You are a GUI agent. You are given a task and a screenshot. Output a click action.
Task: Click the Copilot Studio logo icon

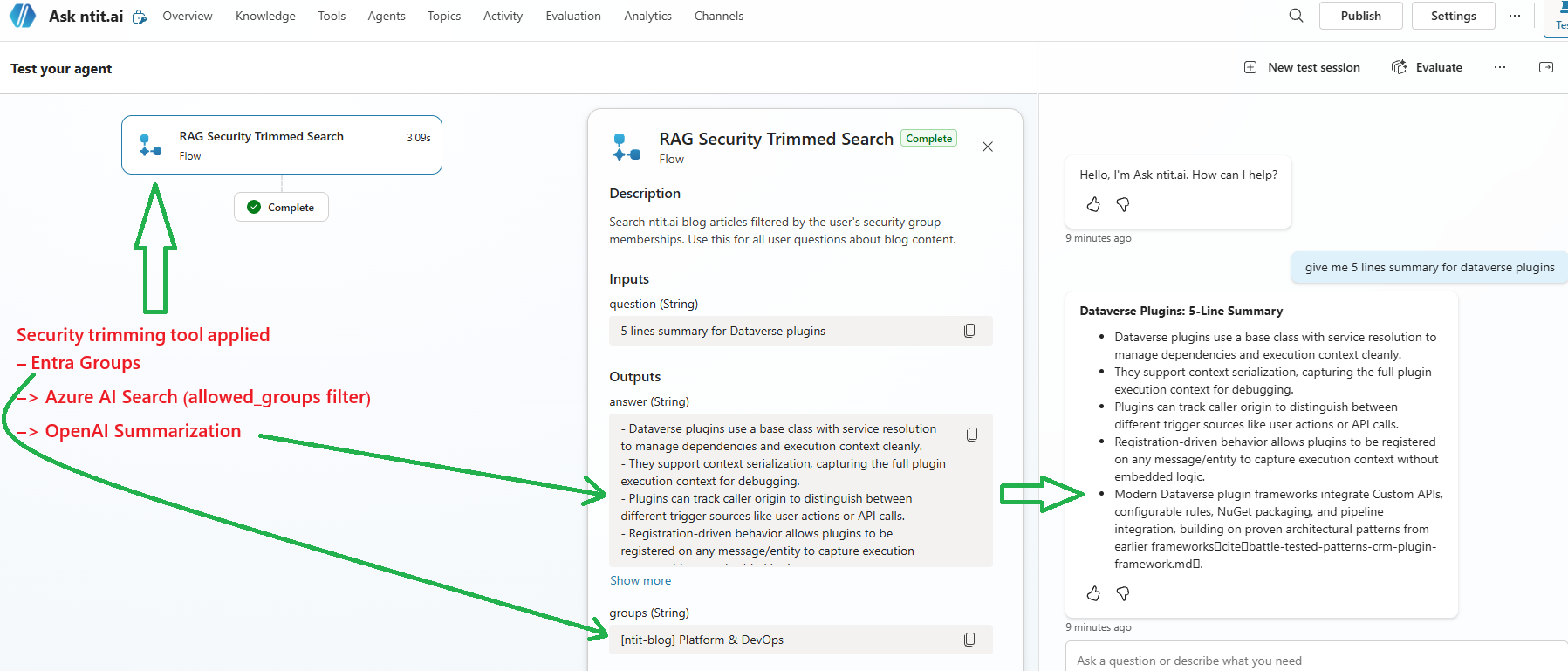click(22, 16)
